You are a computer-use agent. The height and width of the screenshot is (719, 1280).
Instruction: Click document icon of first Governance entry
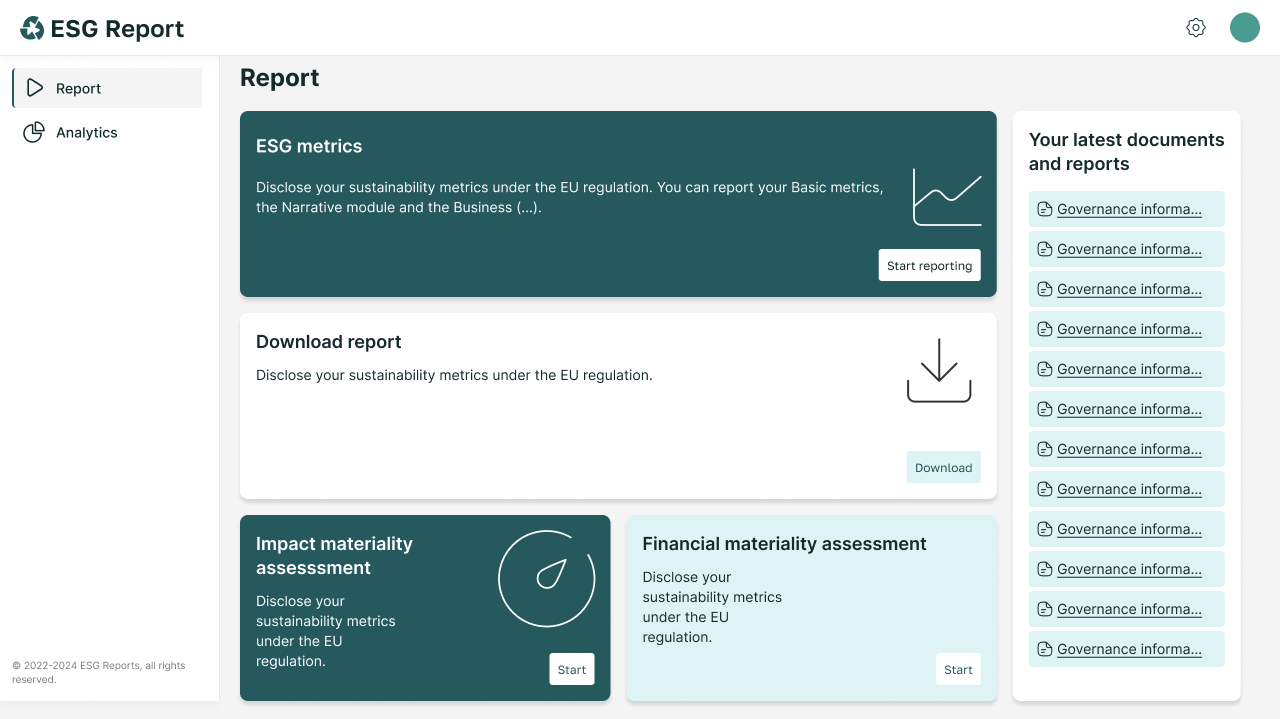pyautogui.click(x=1045, y=209)
